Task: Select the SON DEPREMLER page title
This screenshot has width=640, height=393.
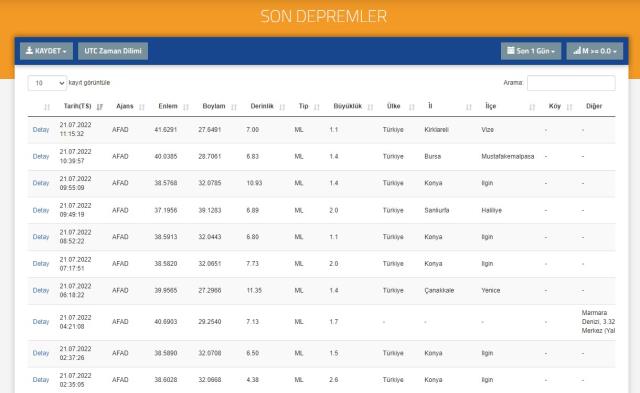Action: [x=323, y=16]
